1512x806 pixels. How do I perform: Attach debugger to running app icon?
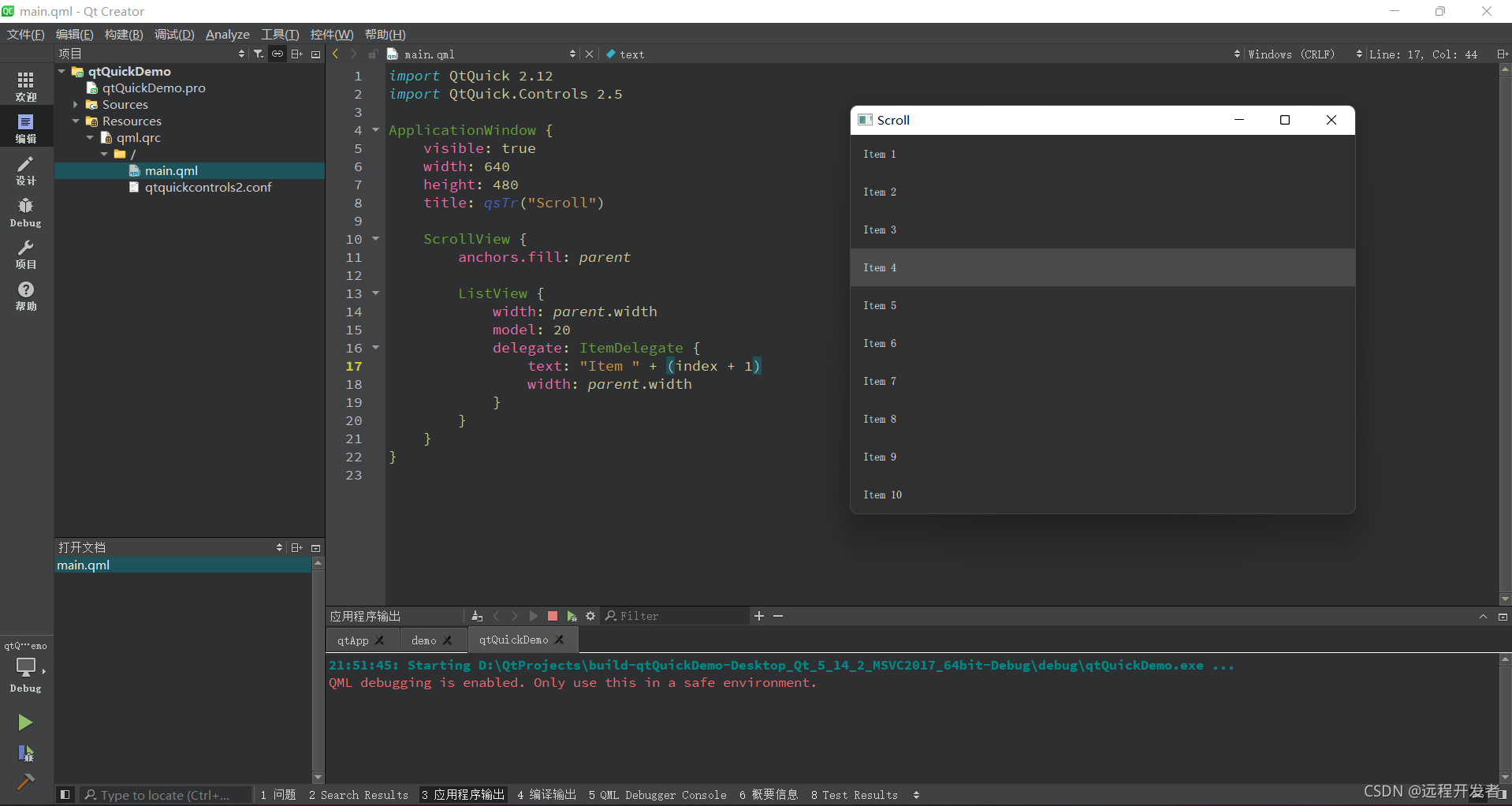572,616
